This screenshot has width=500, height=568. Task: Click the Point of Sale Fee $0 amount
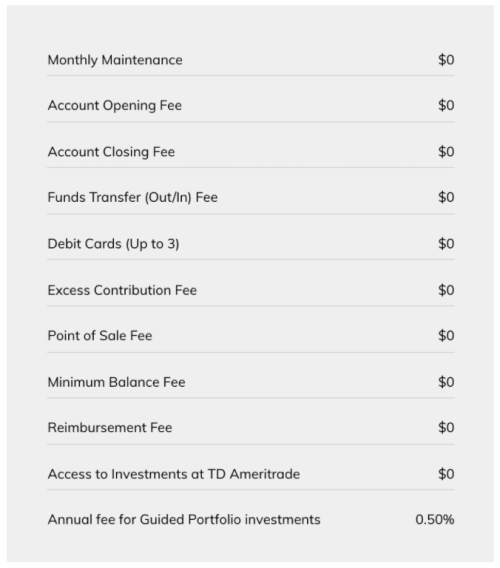pos(446,336)
